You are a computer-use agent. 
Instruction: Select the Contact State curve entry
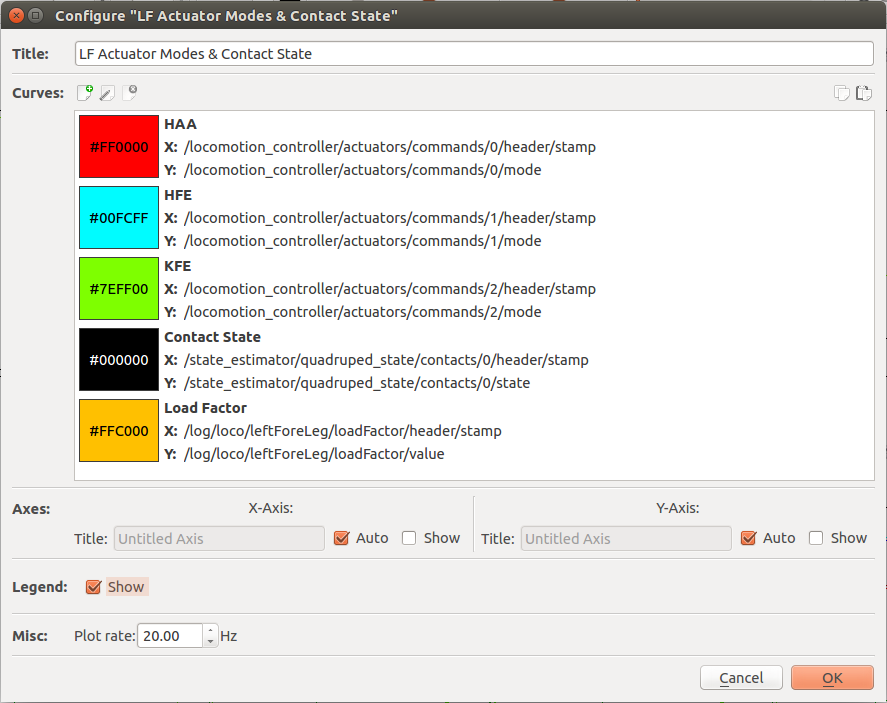pyautogui.click(x=400, y=360)
